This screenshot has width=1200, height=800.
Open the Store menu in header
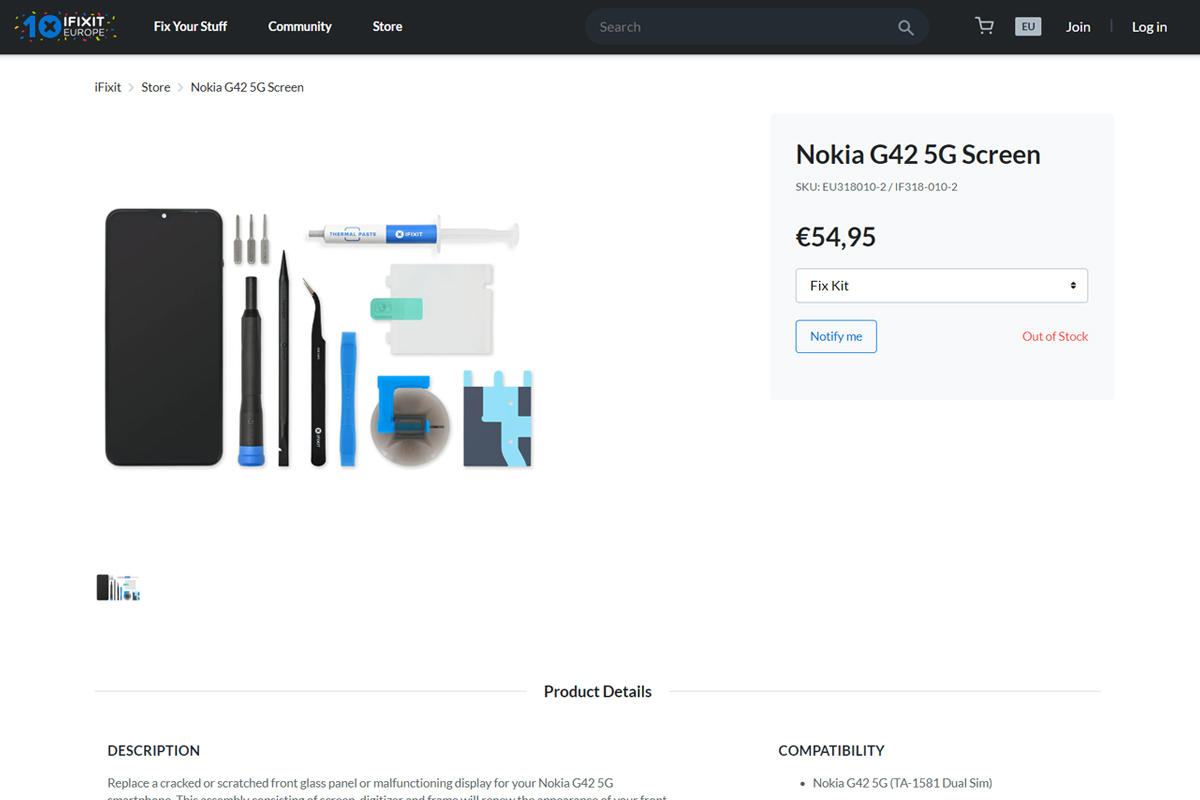[x=387, y=27]
